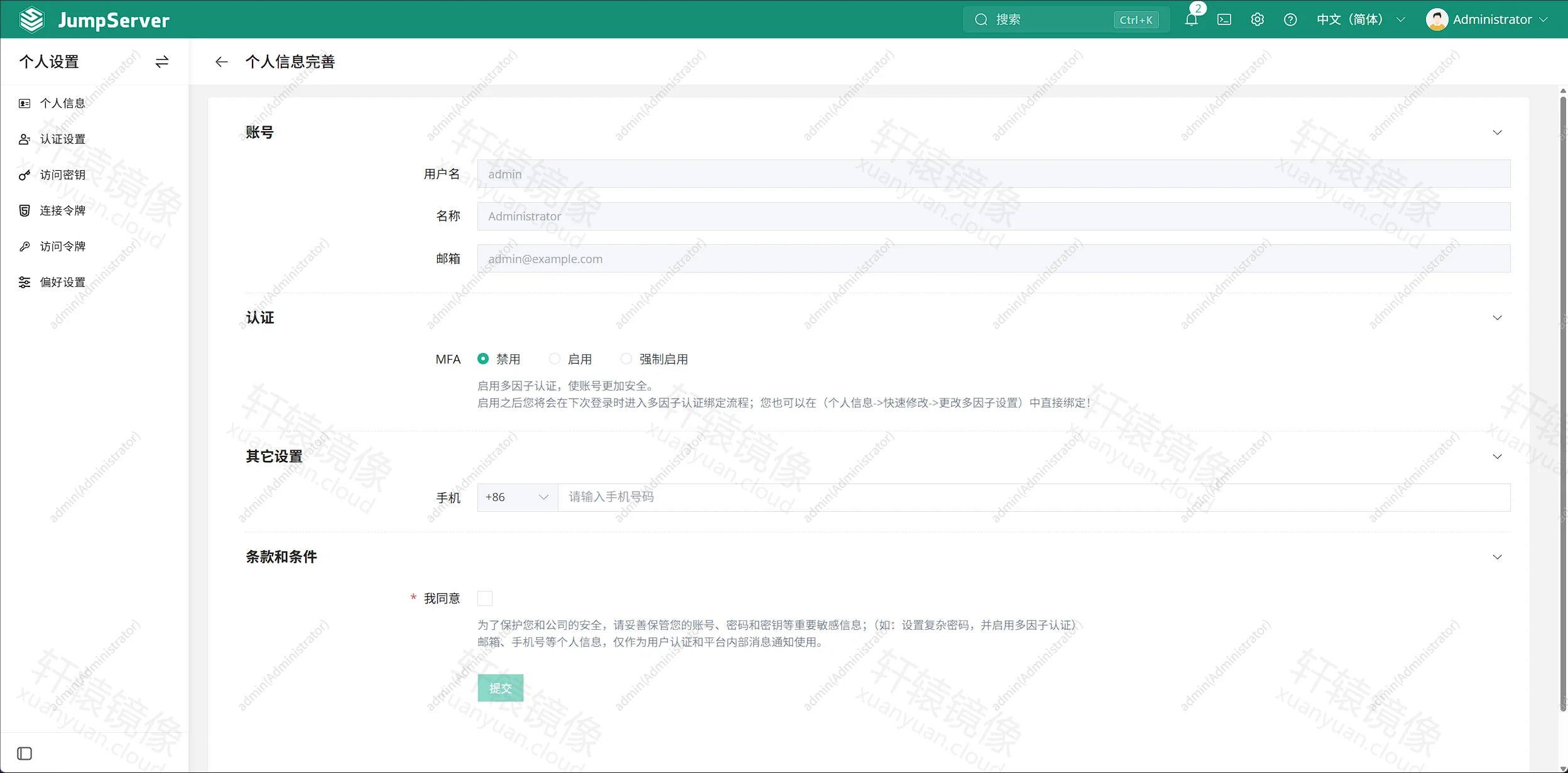Screen dimensions: 1568x773
Task: Open the web terminal icon
Action: pyautogui.click(x=1224, y=19)
